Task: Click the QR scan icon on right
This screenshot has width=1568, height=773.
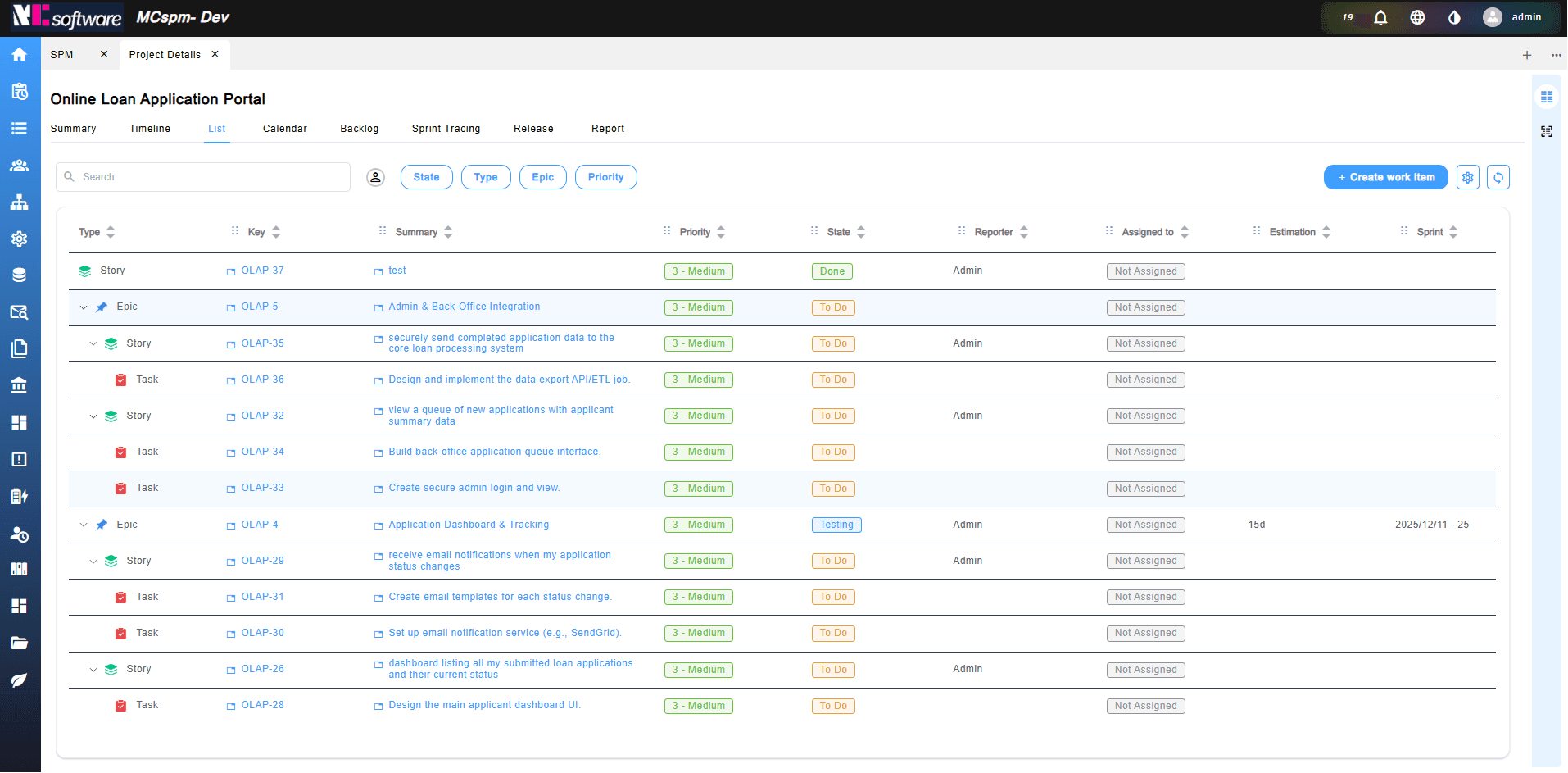Action: click(x=1547, y=131)
